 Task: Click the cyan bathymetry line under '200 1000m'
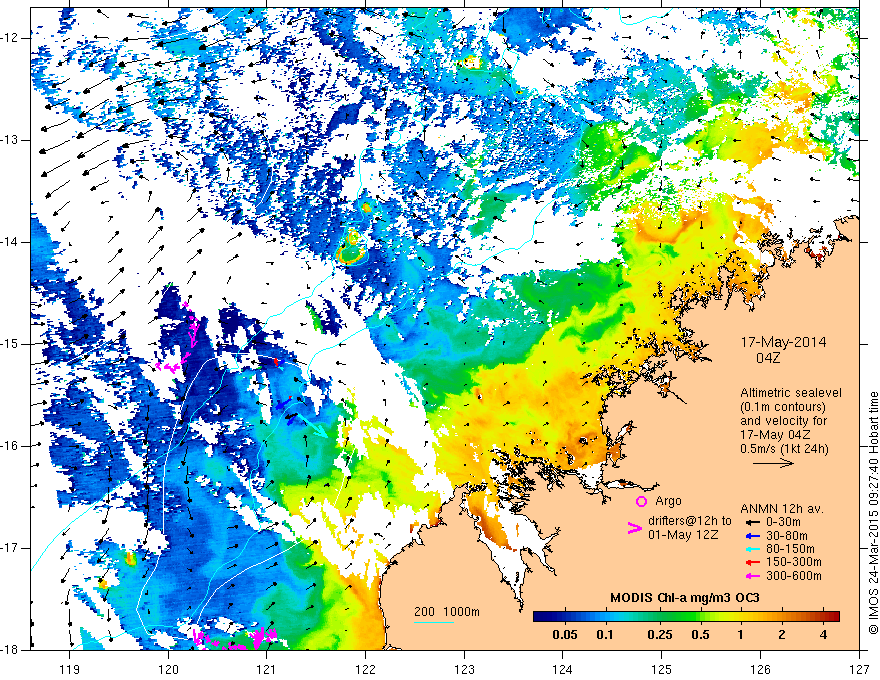point(434,622)
